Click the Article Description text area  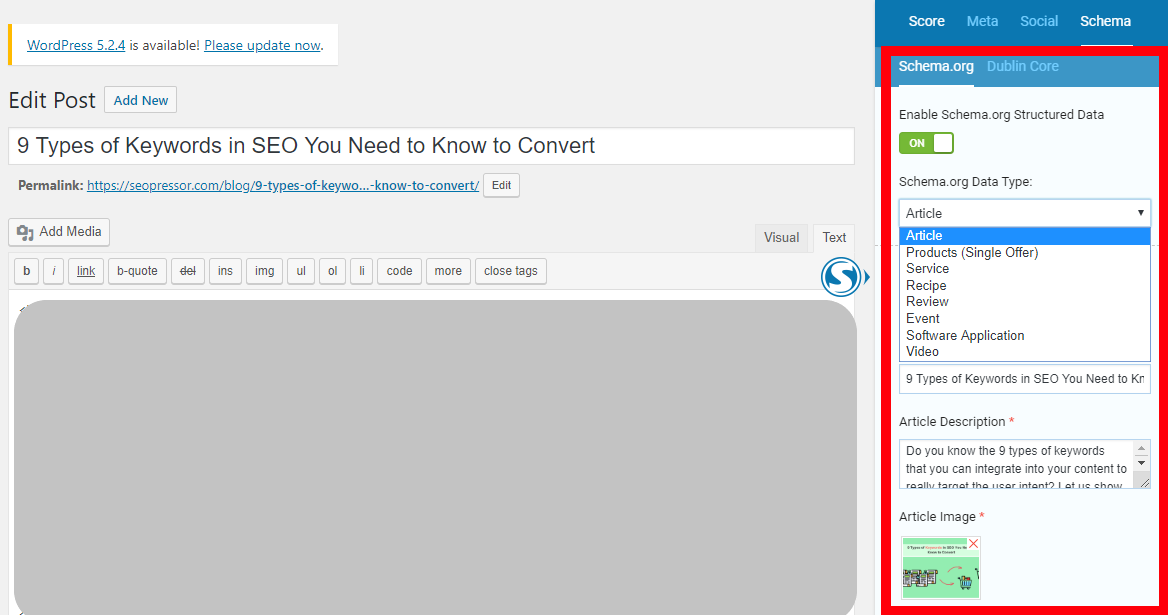[x=1024, y=464]
